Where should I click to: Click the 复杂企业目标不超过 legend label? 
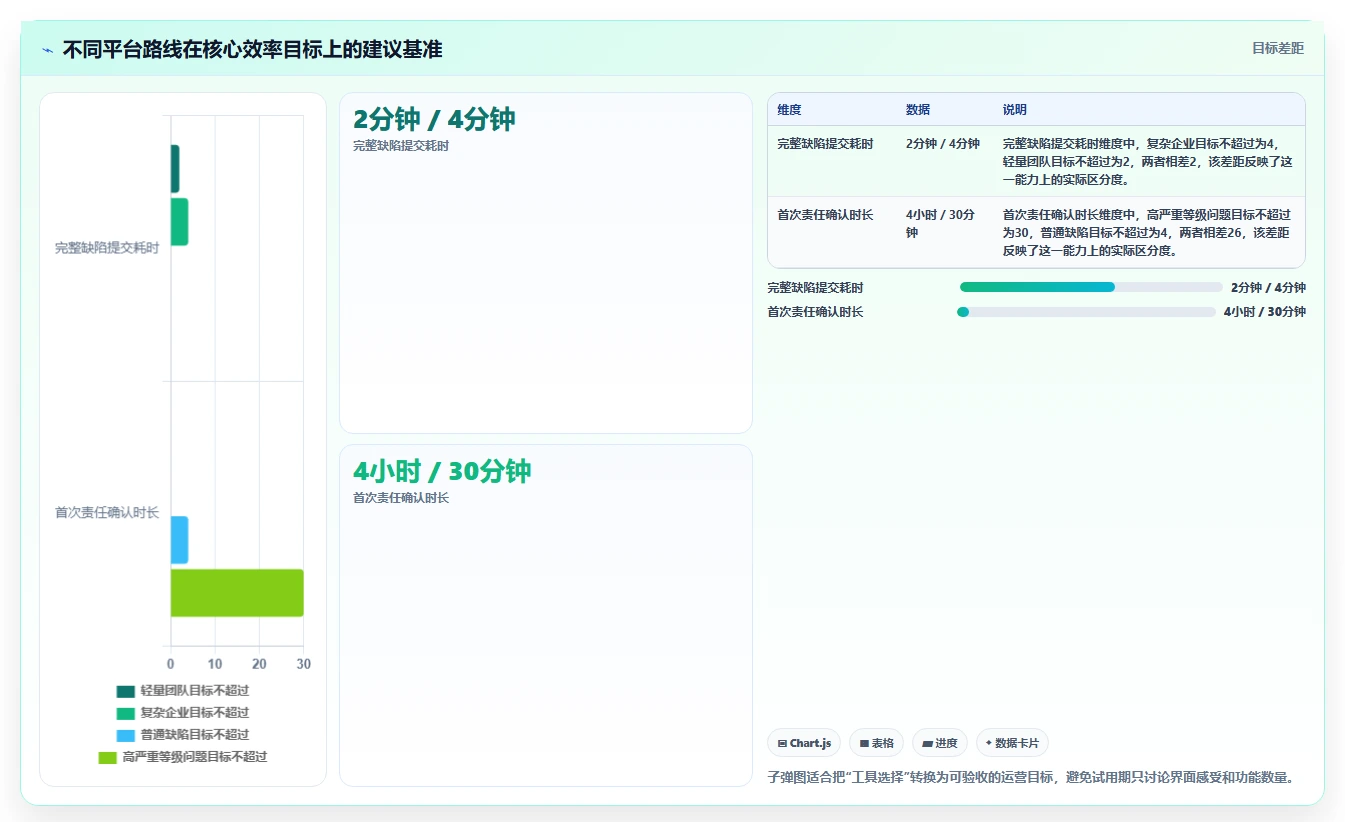pos(195,713)
